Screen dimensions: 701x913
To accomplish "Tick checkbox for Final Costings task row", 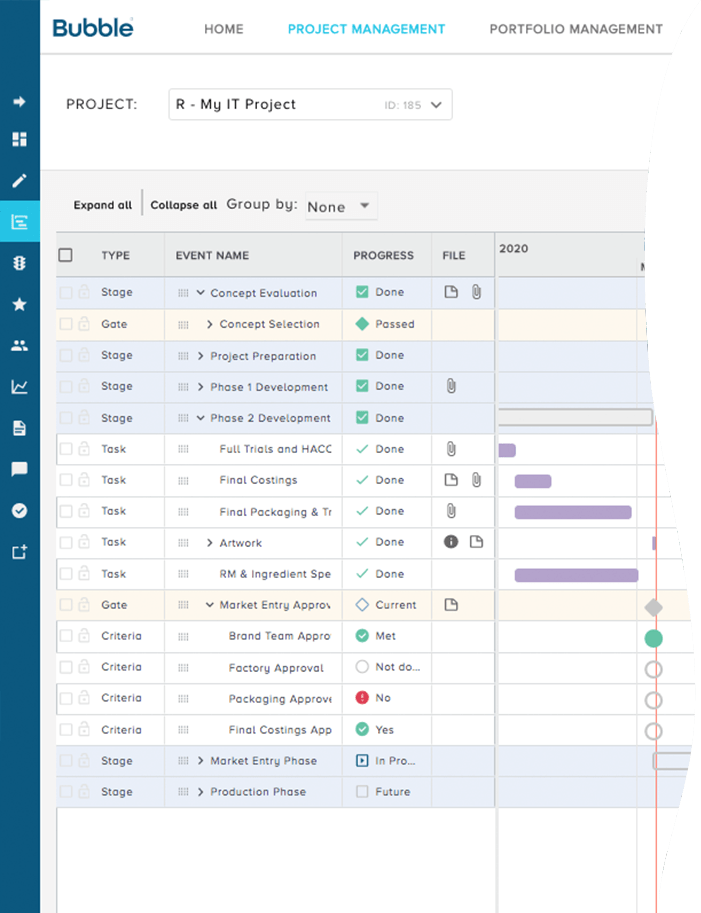I will click(66, 480).
